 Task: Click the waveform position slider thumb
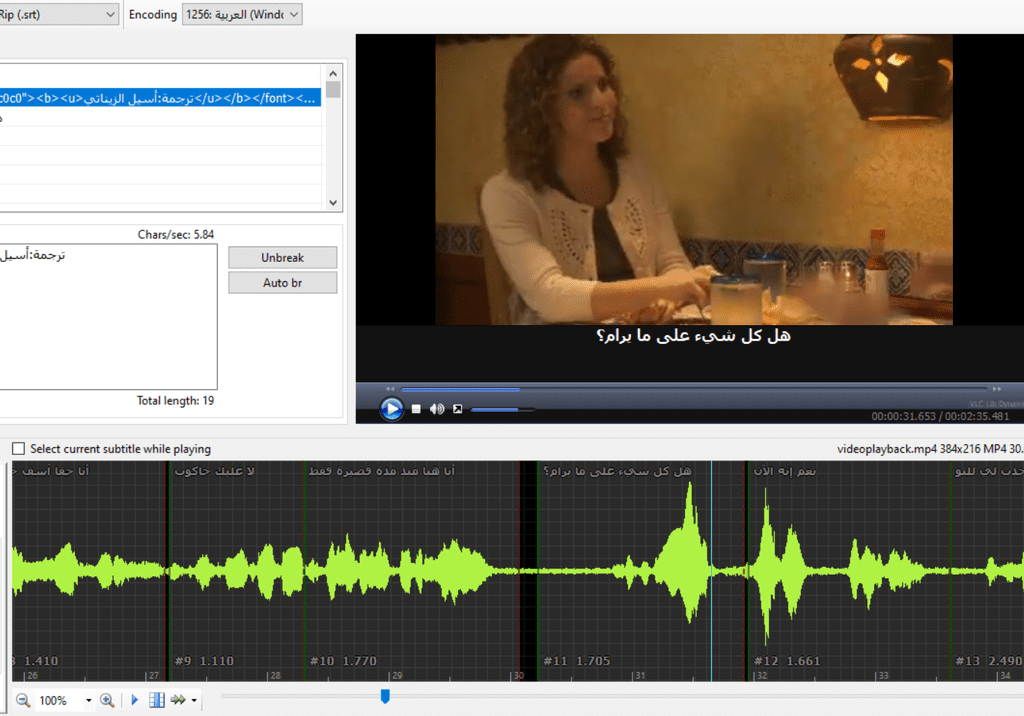point(385,696)
